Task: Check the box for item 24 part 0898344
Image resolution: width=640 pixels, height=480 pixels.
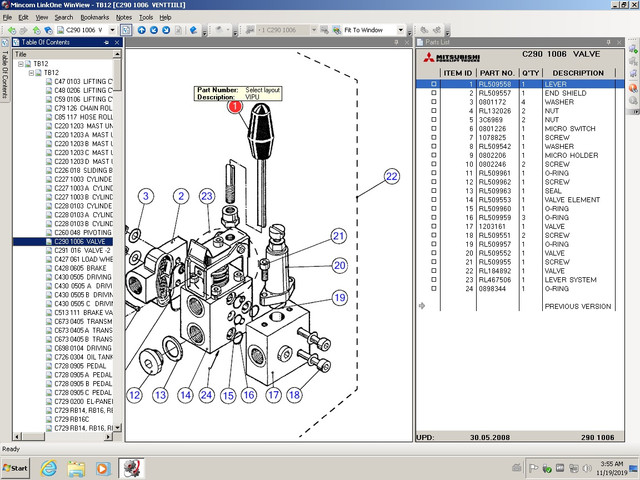Action: tap(433, 289)
